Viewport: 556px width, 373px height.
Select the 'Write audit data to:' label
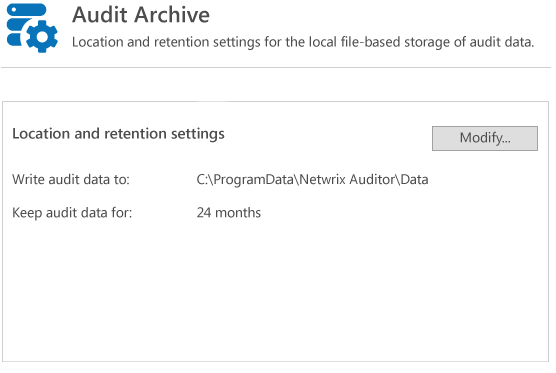[x=71, y=179]
